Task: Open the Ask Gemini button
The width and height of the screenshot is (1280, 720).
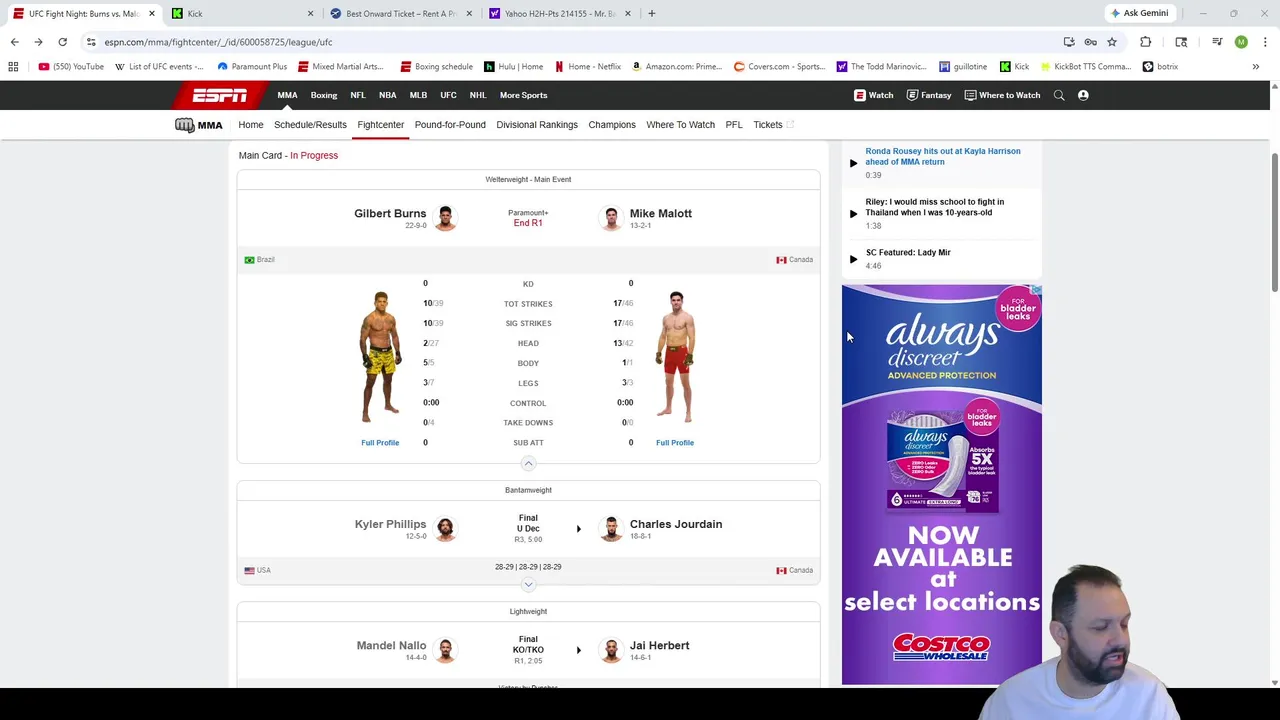Action: (1139, 14)
